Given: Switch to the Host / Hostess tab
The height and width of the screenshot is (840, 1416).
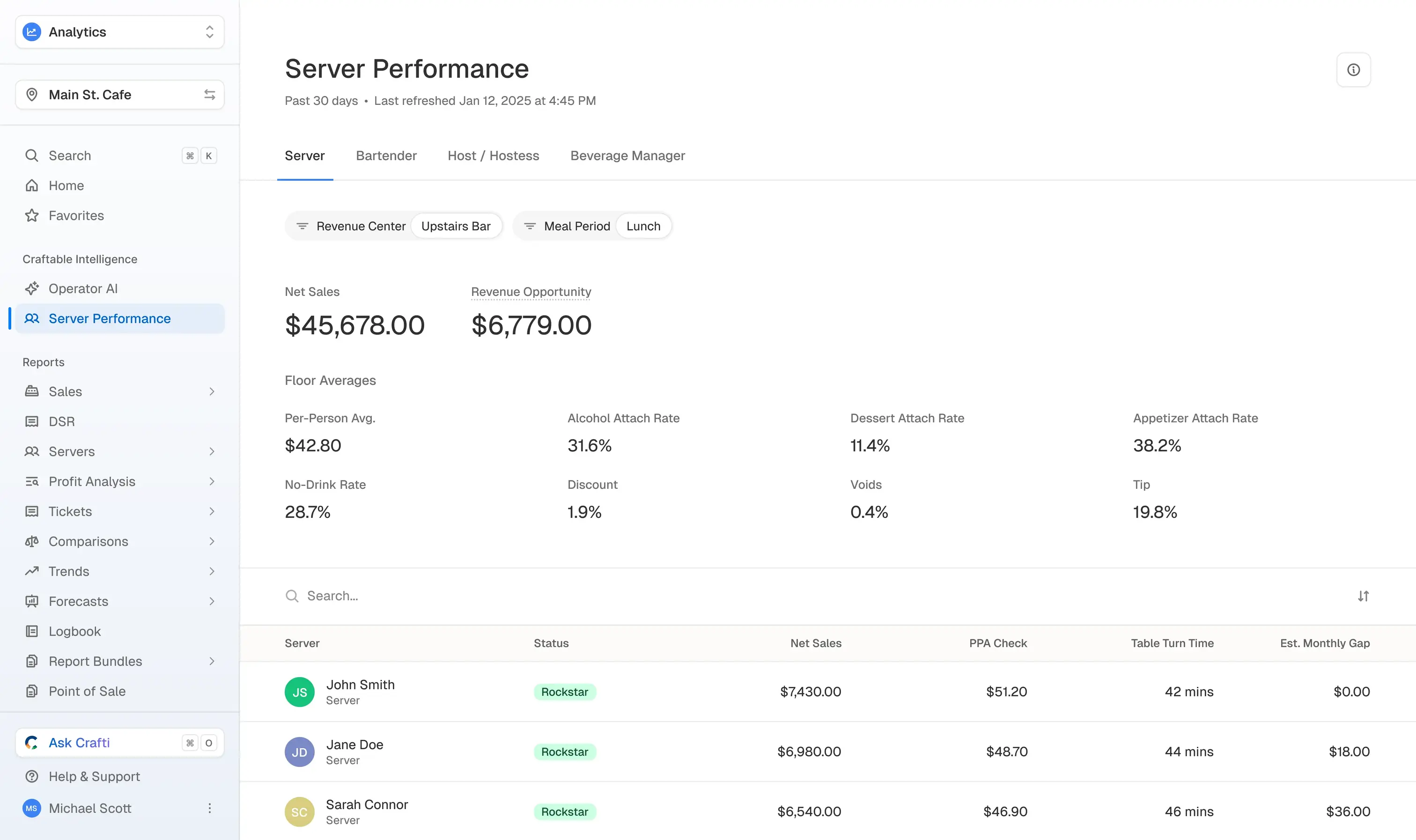Looking at the screenshot, I should [x=493, y=155].
